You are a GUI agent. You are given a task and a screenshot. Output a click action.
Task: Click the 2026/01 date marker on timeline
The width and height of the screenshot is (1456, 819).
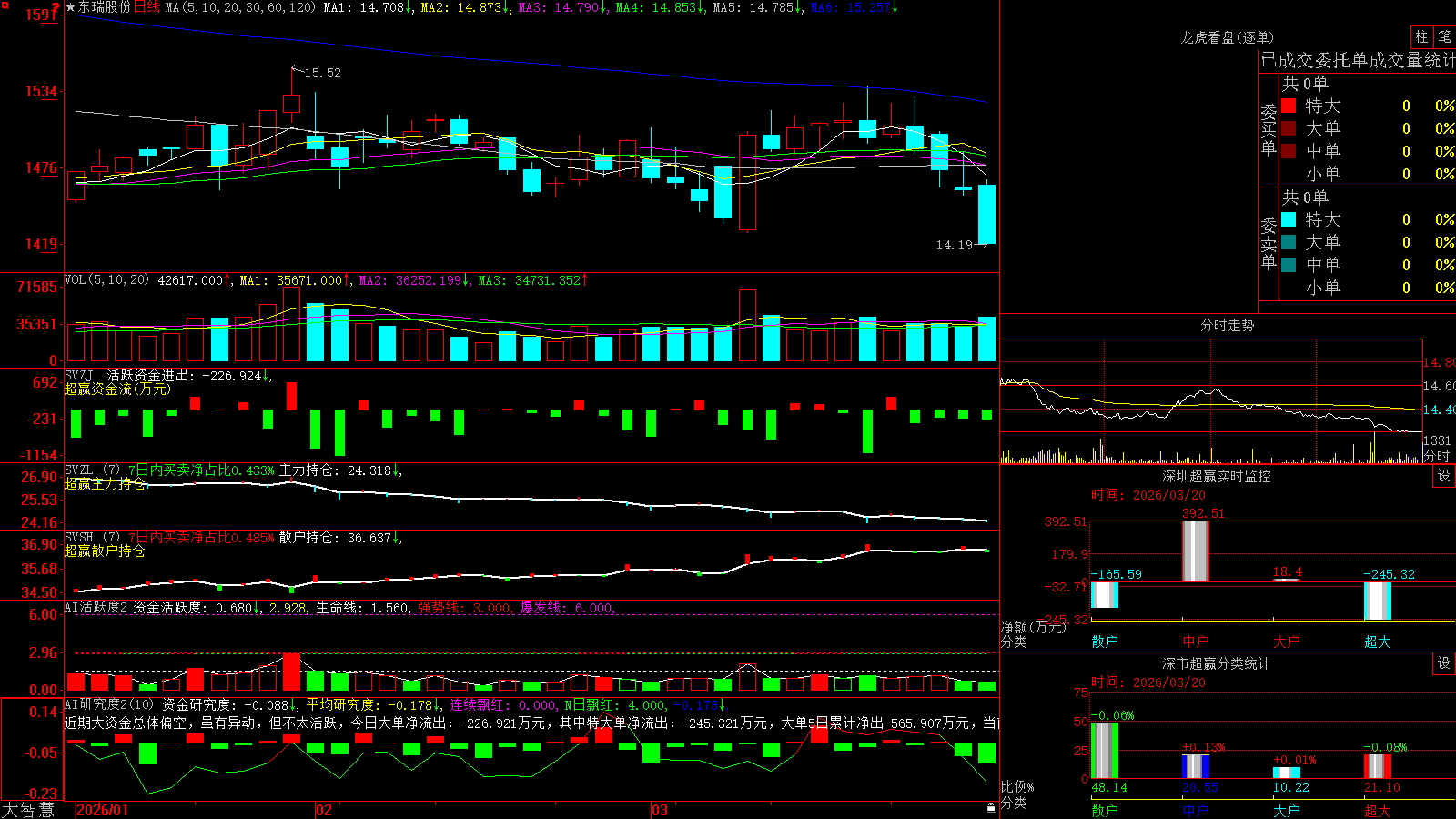103,810
